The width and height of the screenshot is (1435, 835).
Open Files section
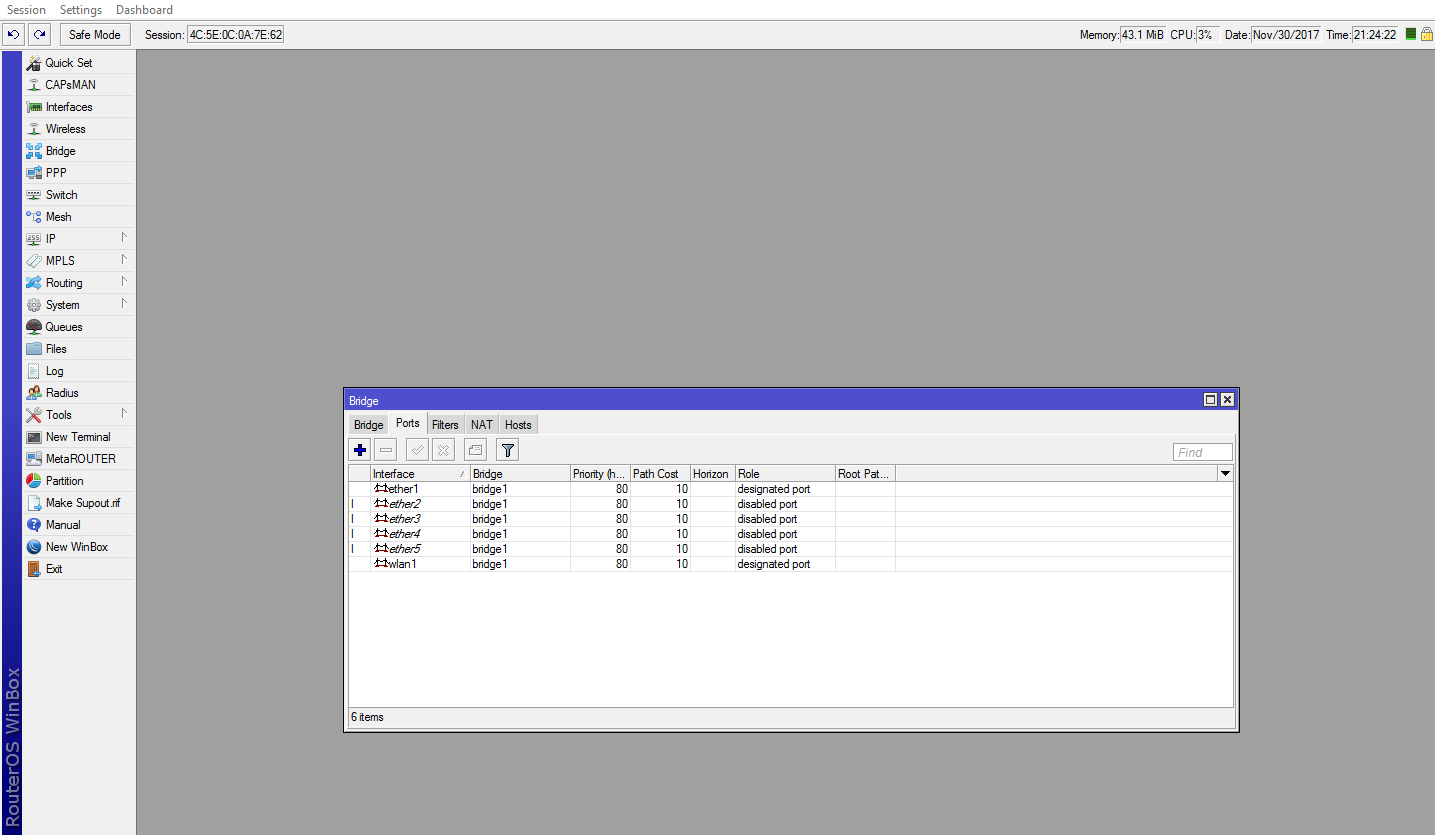79,349
